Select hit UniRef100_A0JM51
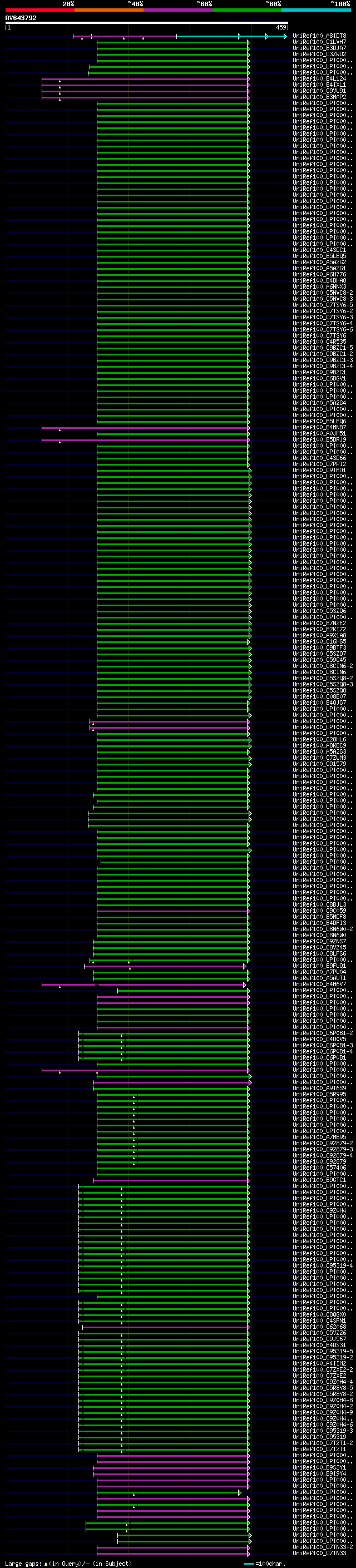The width and height of the screenshot is (356, 1568). (x=319, y=433)
